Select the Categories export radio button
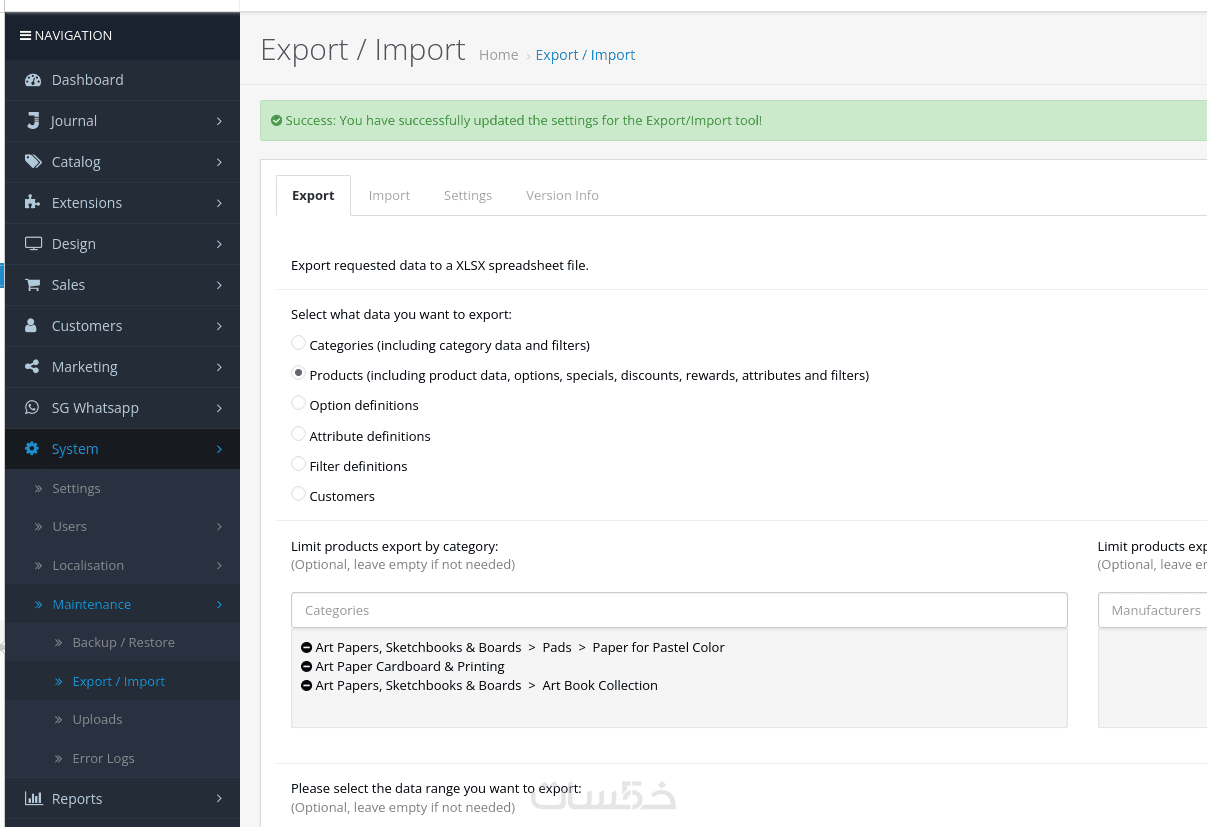The height and width of the screenshot is (827, 1207). point(298,343)
